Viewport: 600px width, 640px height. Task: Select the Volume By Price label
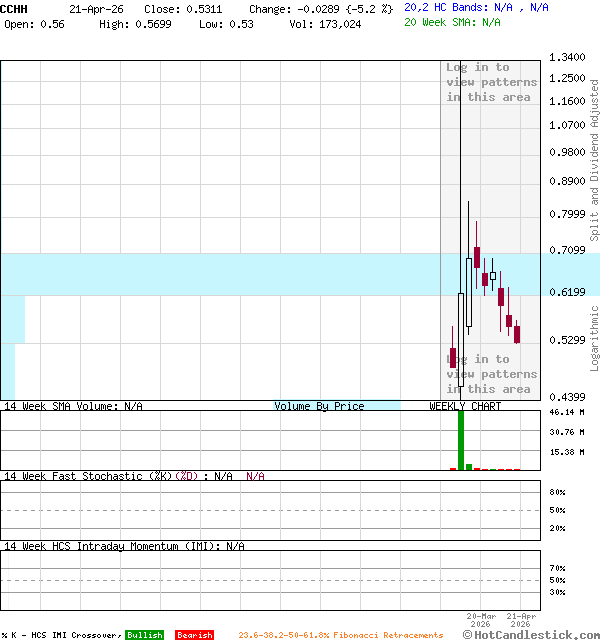click(x=319, y=406)
